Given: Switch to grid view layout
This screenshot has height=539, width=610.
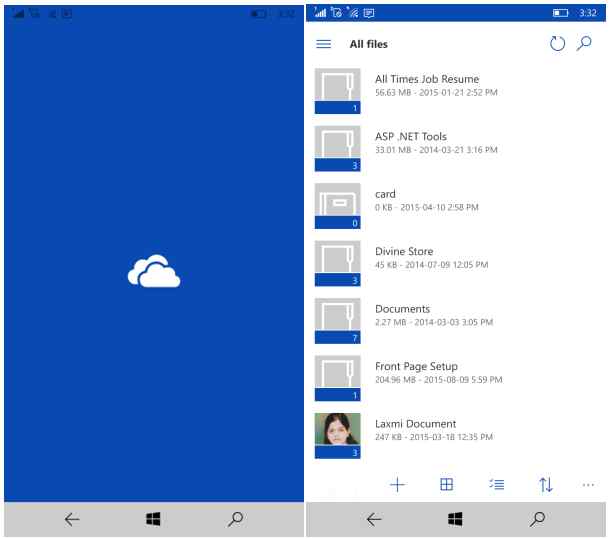Looking at the screenshot, I should (x=446, y=485).
